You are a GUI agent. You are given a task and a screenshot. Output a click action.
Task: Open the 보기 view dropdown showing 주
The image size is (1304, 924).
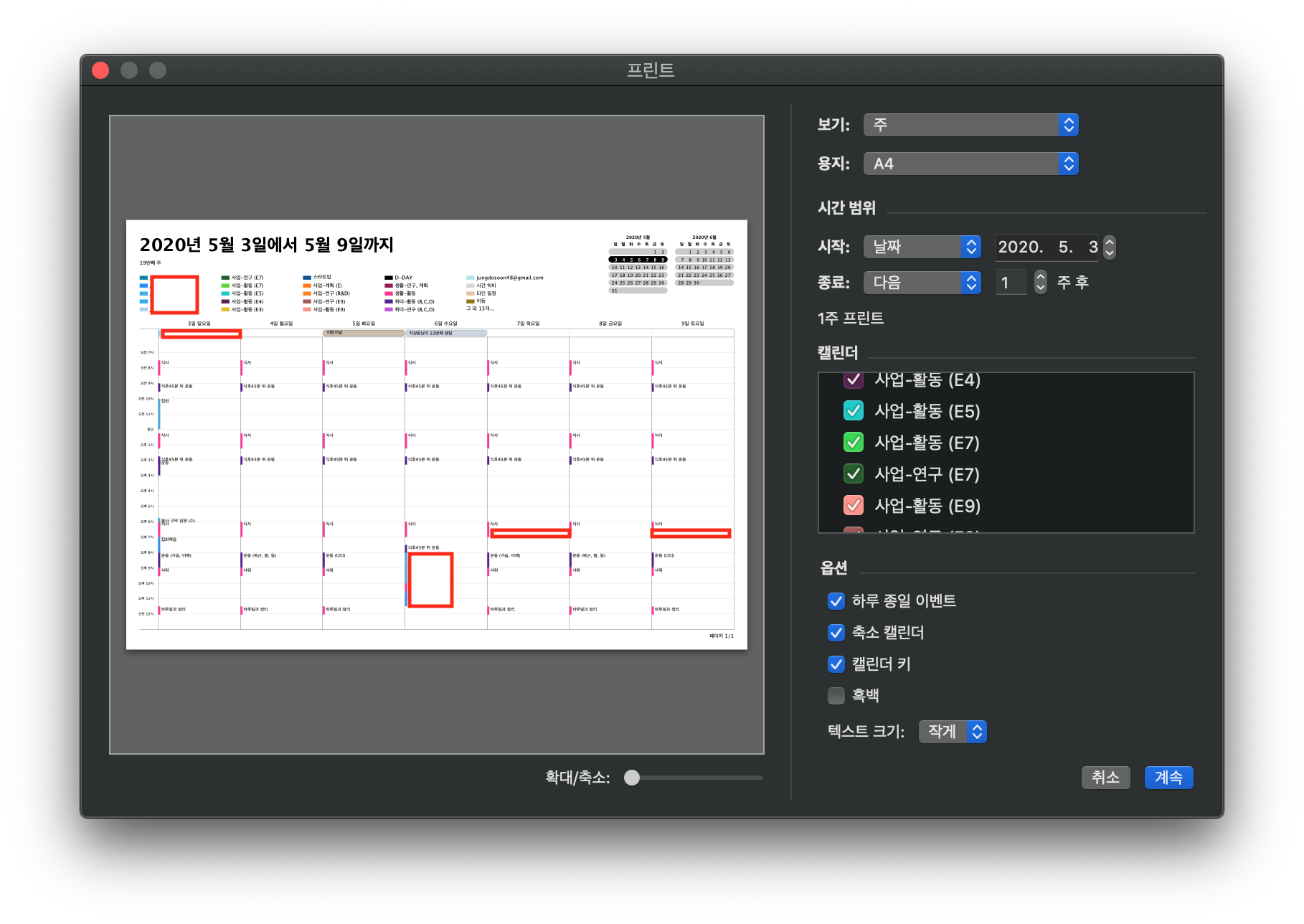tap(970, 125)
